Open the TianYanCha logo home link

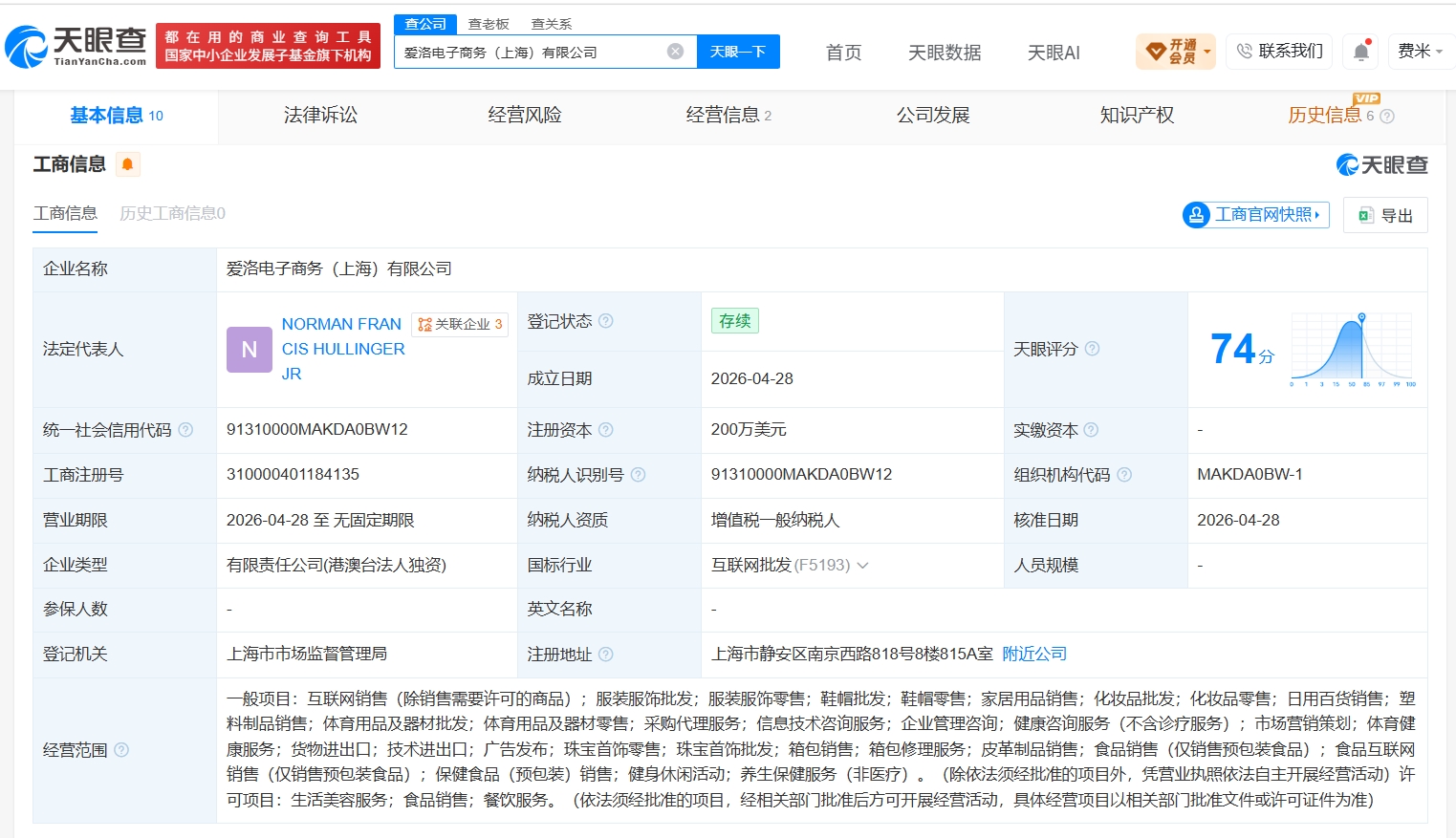click(76, 46)
